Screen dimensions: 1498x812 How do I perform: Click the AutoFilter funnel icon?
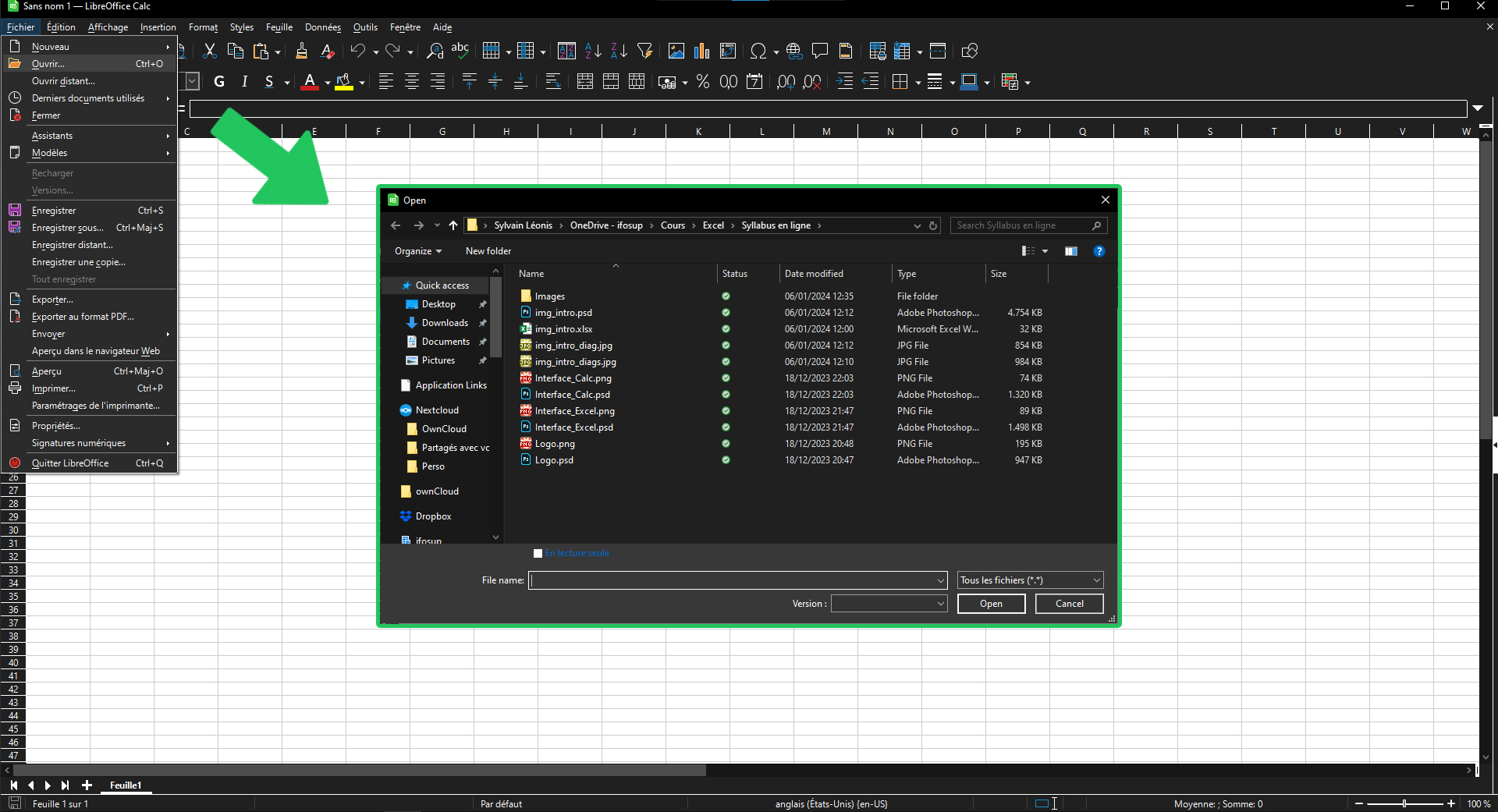click(644, 51)
